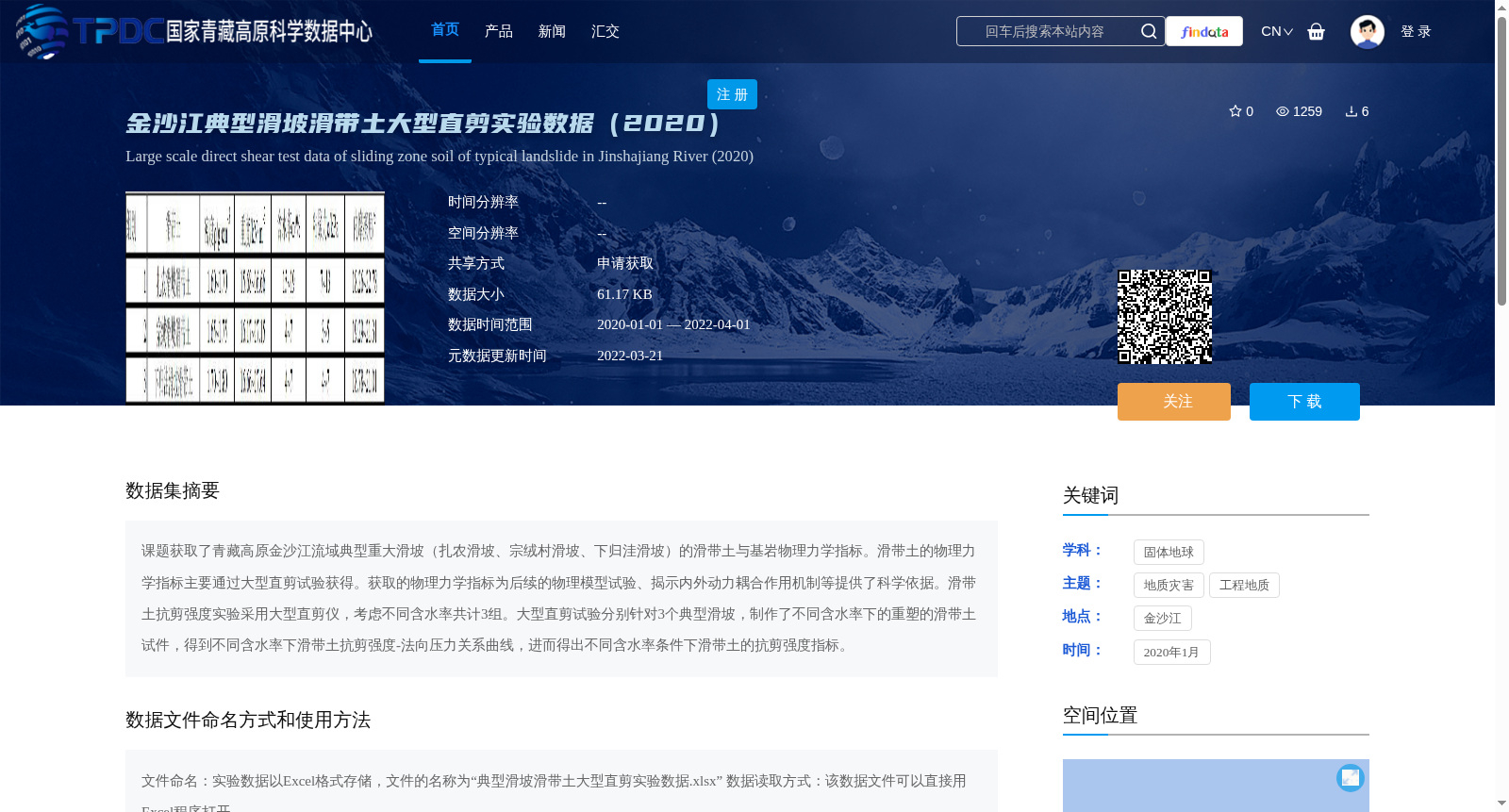Click the scrollbar down arrow
The width and height of the screenshot is (1509, 812).
click(x=1501, y=804)
